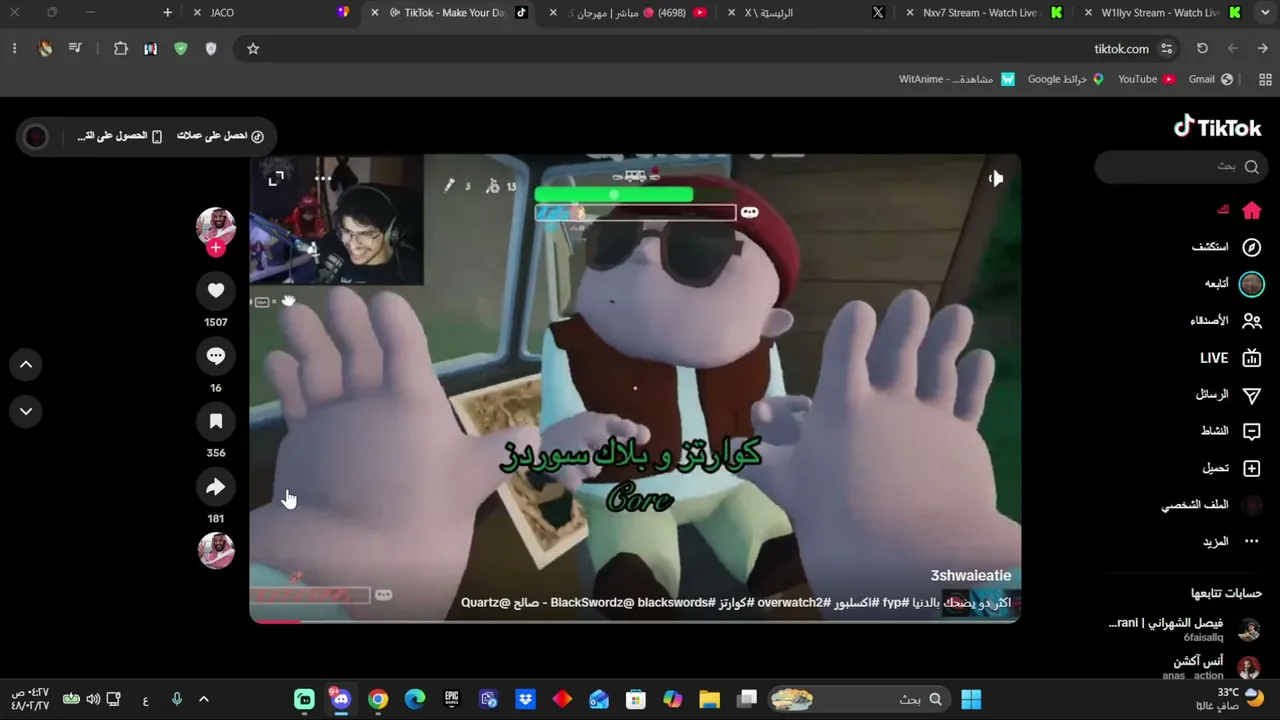Open Following (أتابعه) in the sidebar
The image size is (1280, 720).
[1233, 284]
